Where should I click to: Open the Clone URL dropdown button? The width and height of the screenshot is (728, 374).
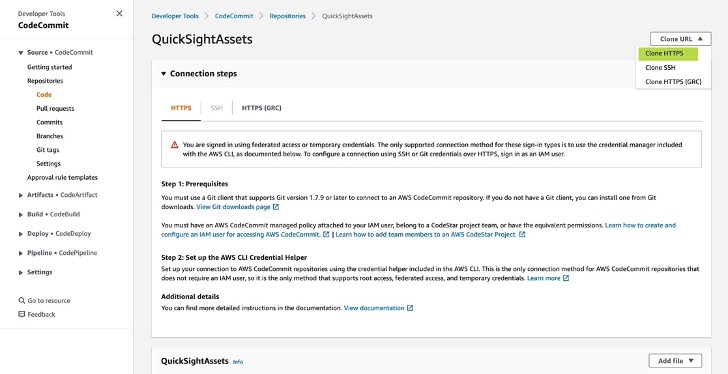click(x=681, y=39)
